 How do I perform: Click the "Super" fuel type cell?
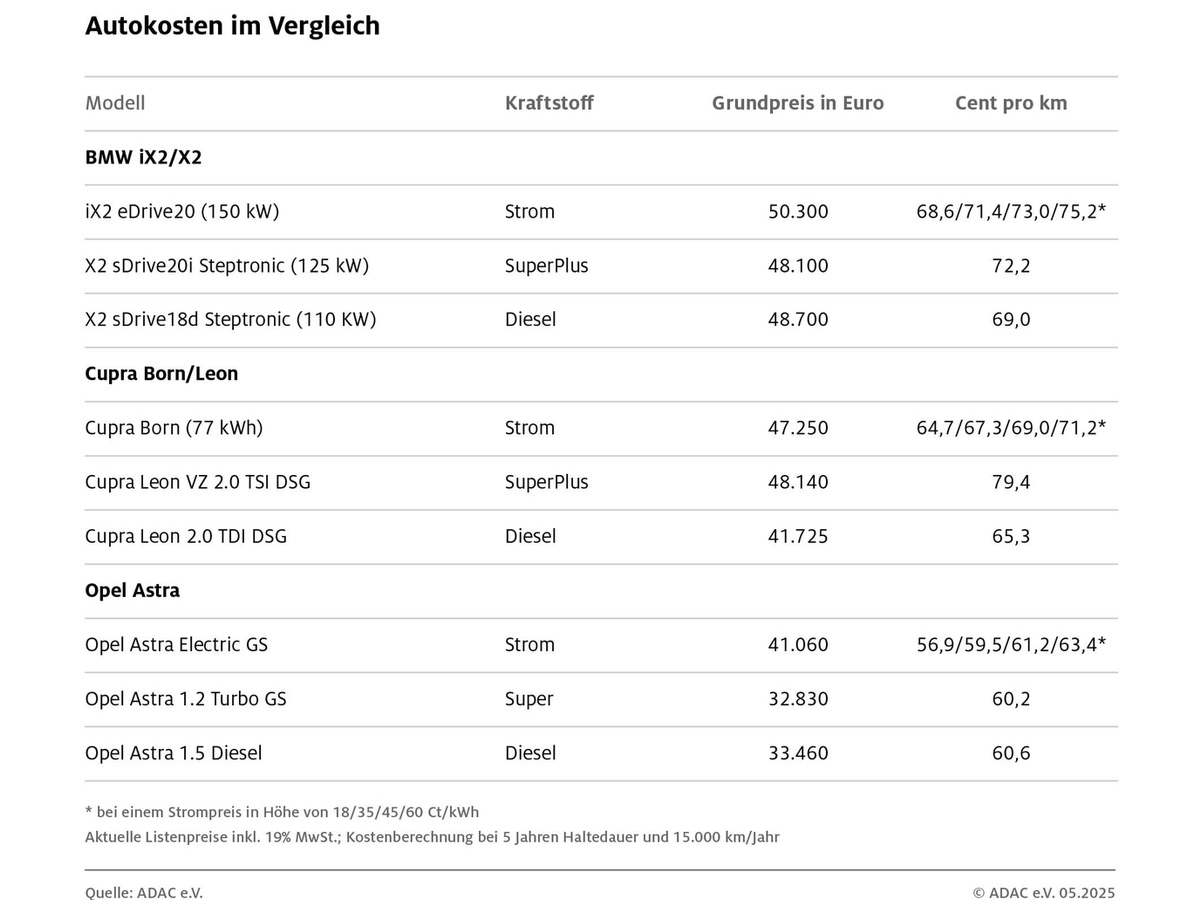(x=529, y=699)
